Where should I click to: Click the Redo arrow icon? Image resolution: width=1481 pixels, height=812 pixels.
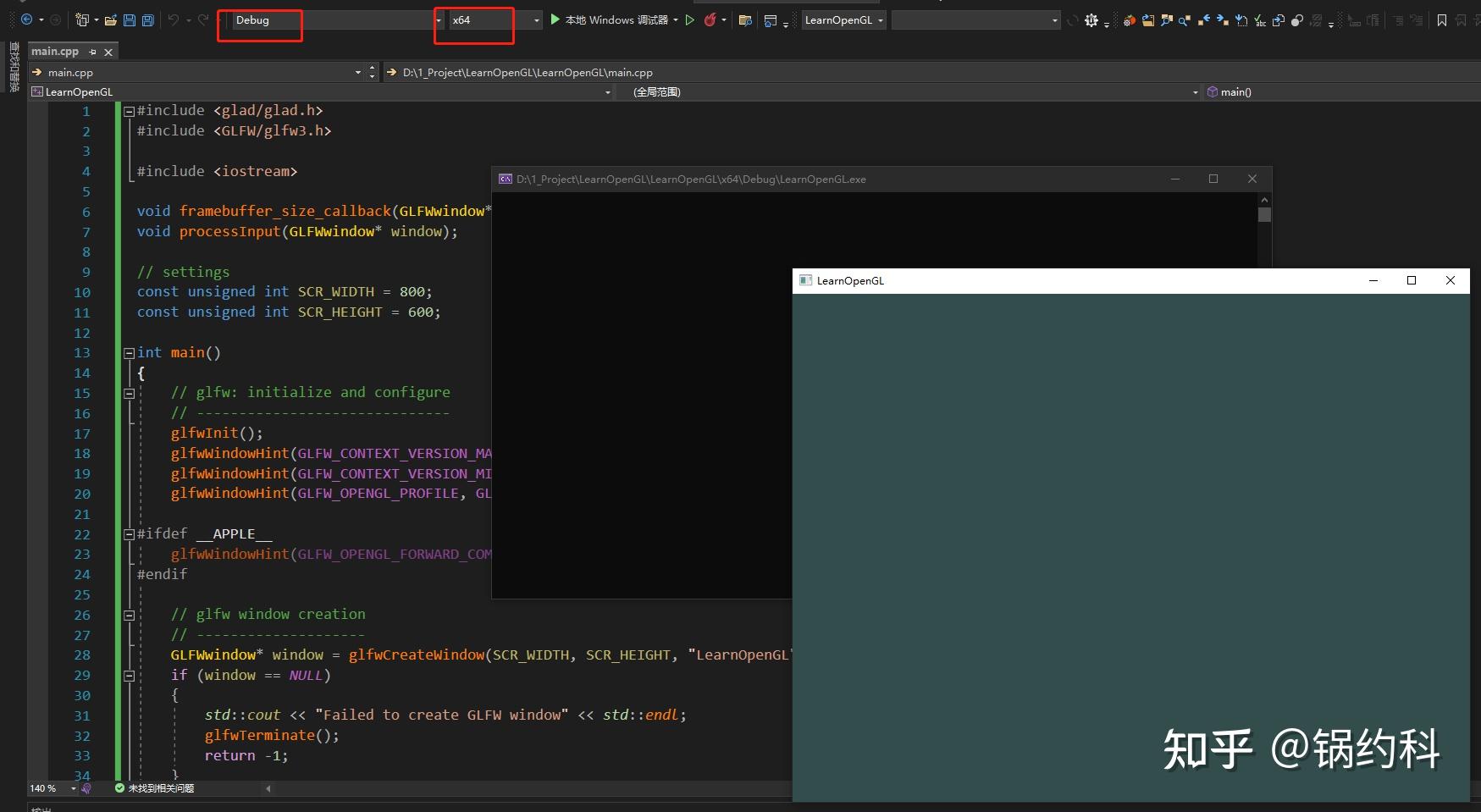pos(201,19)
